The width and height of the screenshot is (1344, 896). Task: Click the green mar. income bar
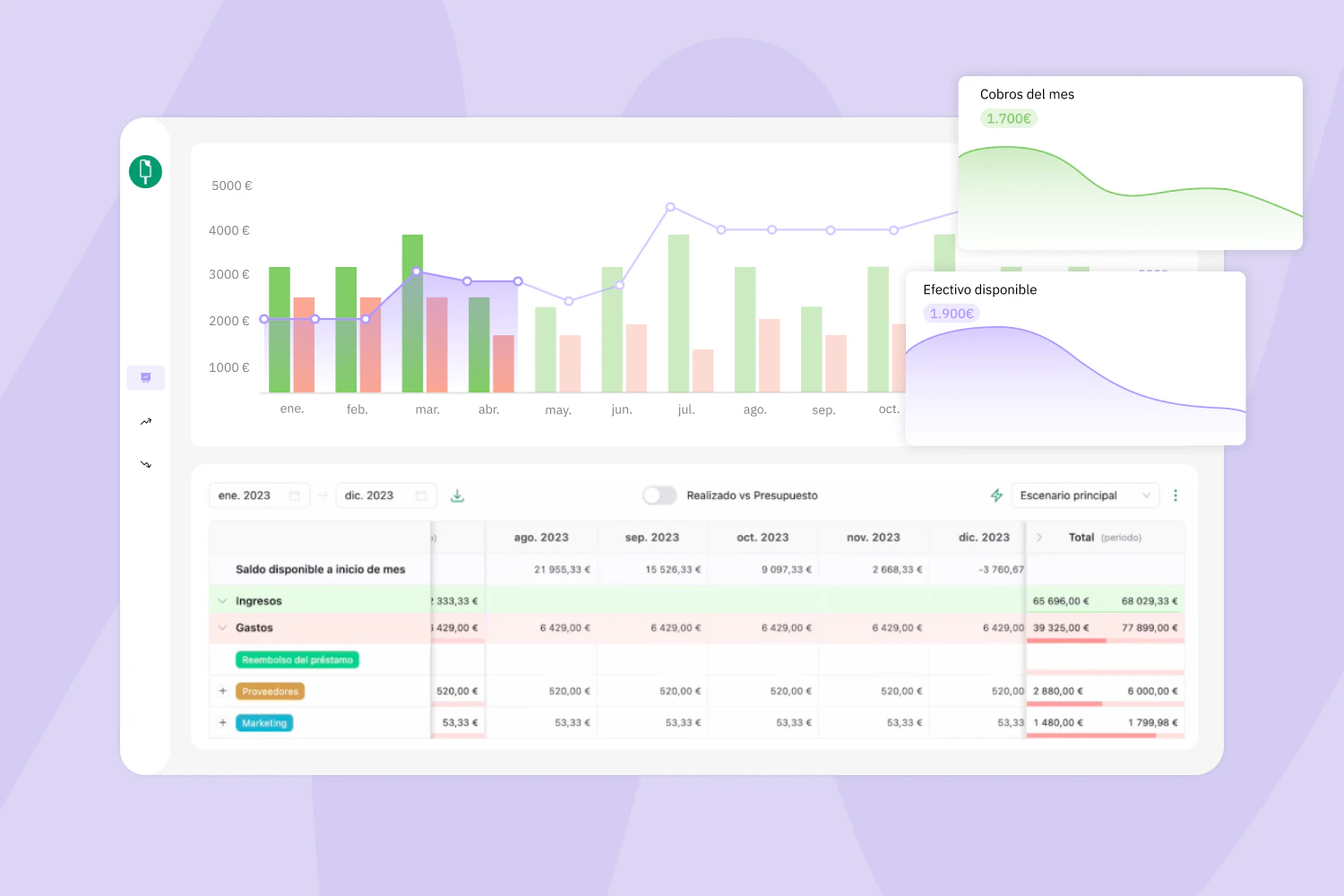[412, 314]
